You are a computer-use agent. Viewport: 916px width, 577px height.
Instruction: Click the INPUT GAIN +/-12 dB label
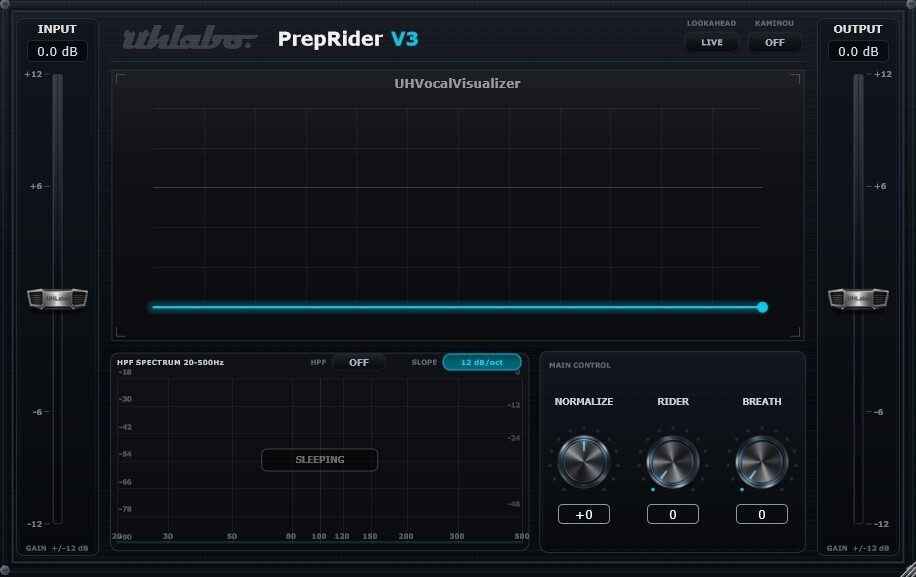[57, 548]
